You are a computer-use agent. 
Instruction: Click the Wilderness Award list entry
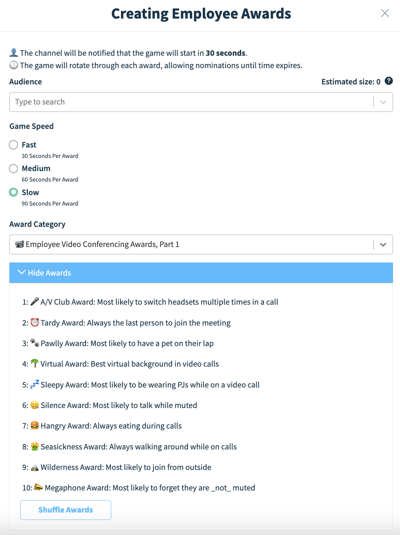coord(117,467)
